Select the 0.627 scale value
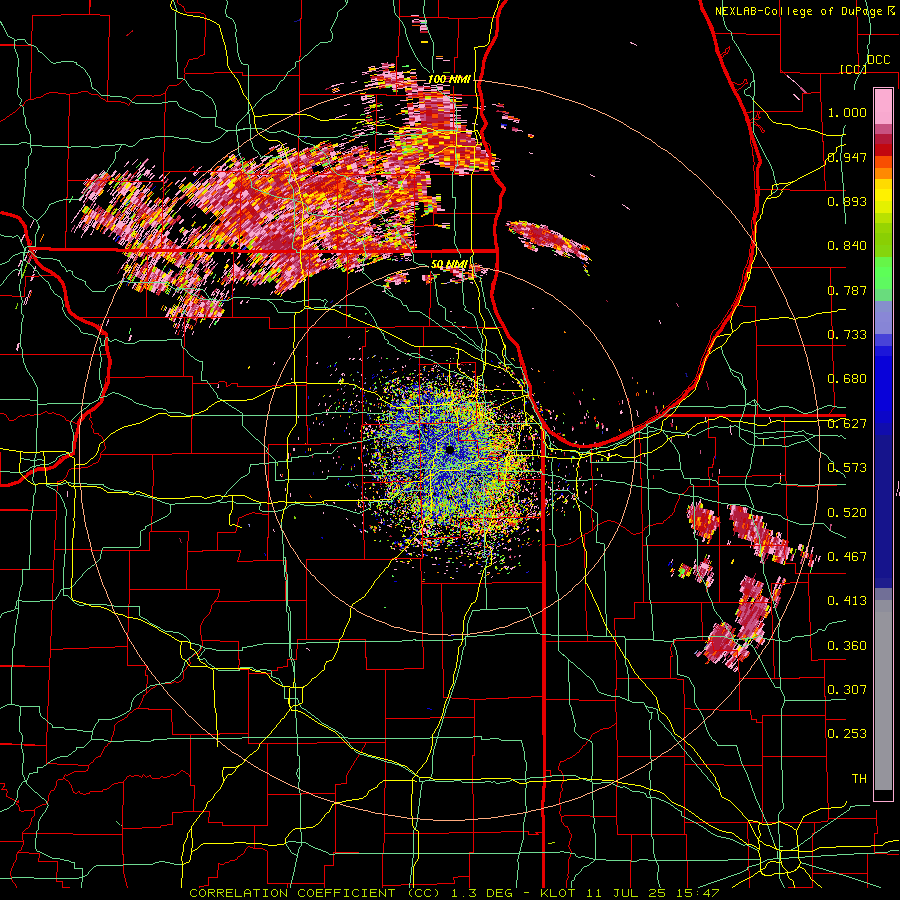900x900 pixels. coord(847,424)
